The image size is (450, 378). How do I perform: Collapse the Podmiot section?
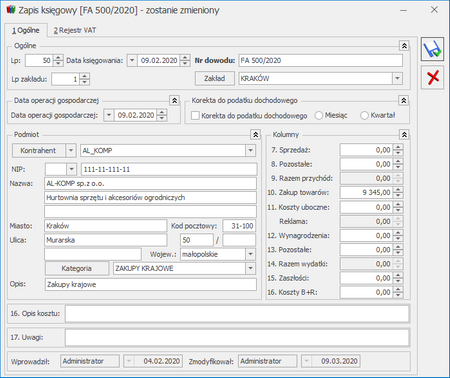coord(255,134)
